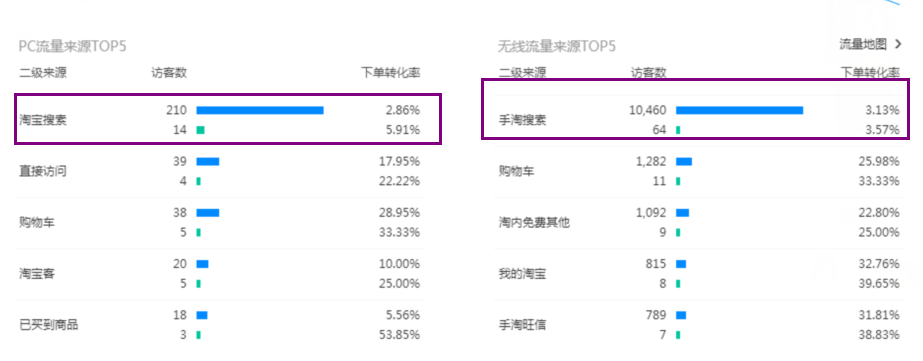Select the 手淘旺信 source entry
The width and height of the screenshot is (923, 361).
pos(523,324)
